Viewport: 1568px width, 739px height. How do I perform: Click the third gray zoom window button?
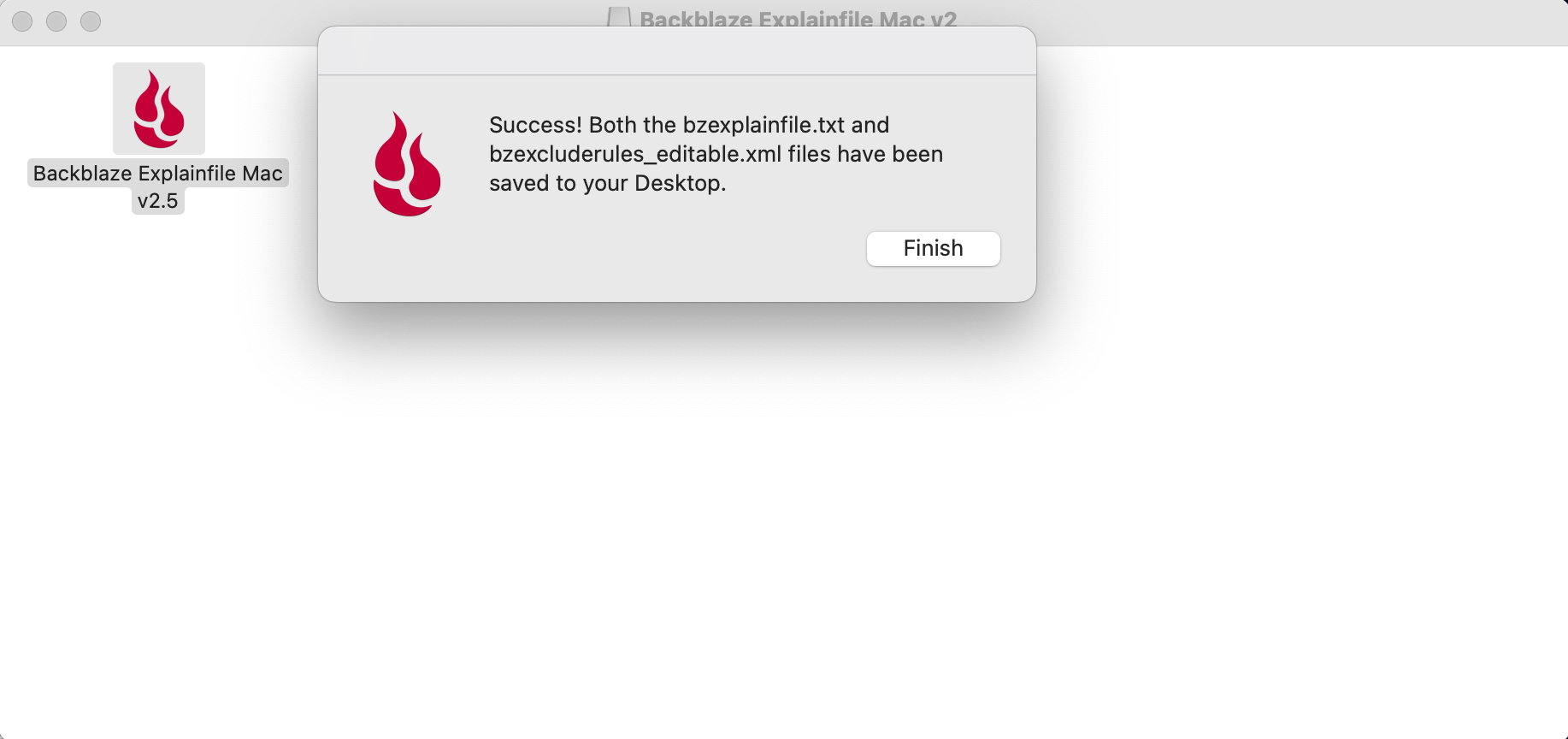pyautogui.click(x=91, y=21)
